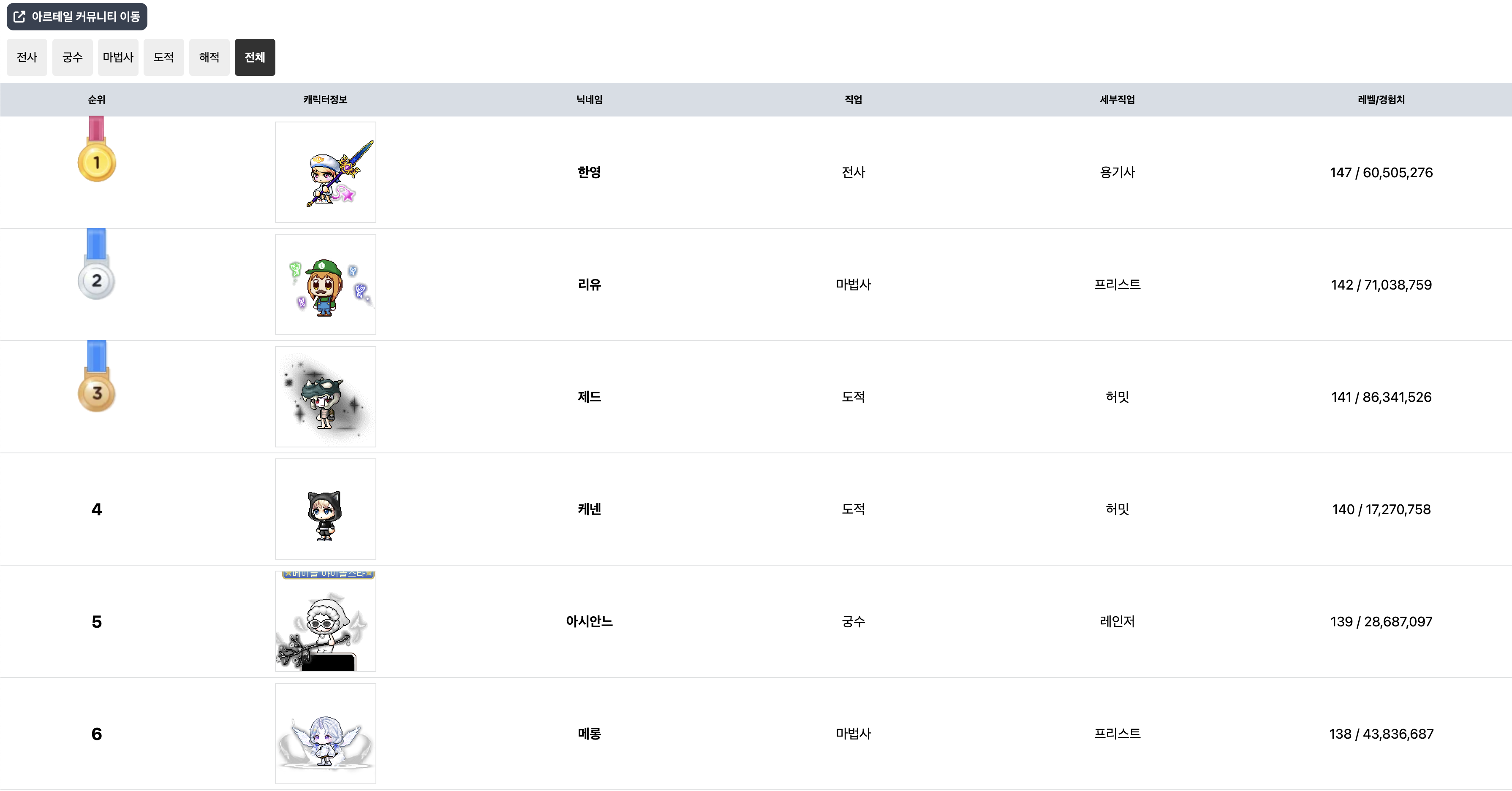The width and height of the screenshot is (1512, 791).
Task: Open character thumbnail for 리유
Action: point(326,284)
